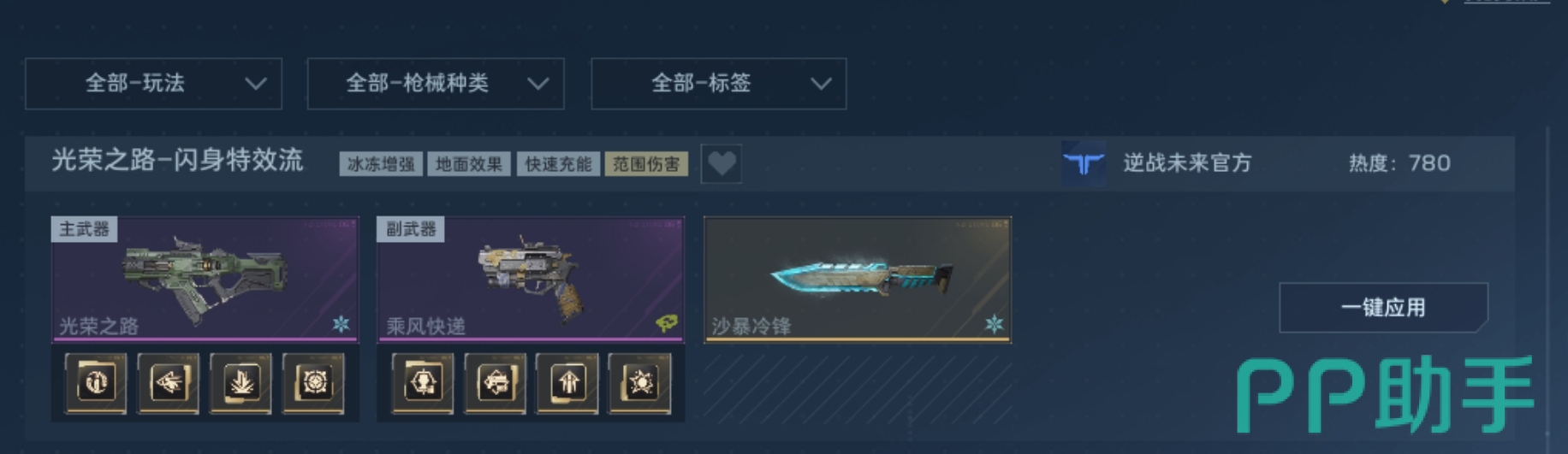Viewport: 1568px width, 454px height.
Task: Open the 沙暴冷锋 knife card
Action: click(x=858, y=280)
